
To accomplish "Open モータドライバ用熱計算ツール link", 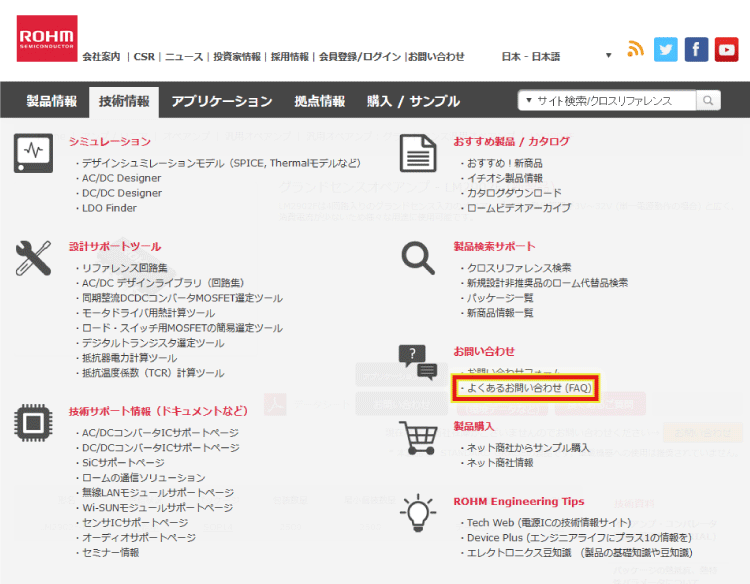I will coord(148,313).
